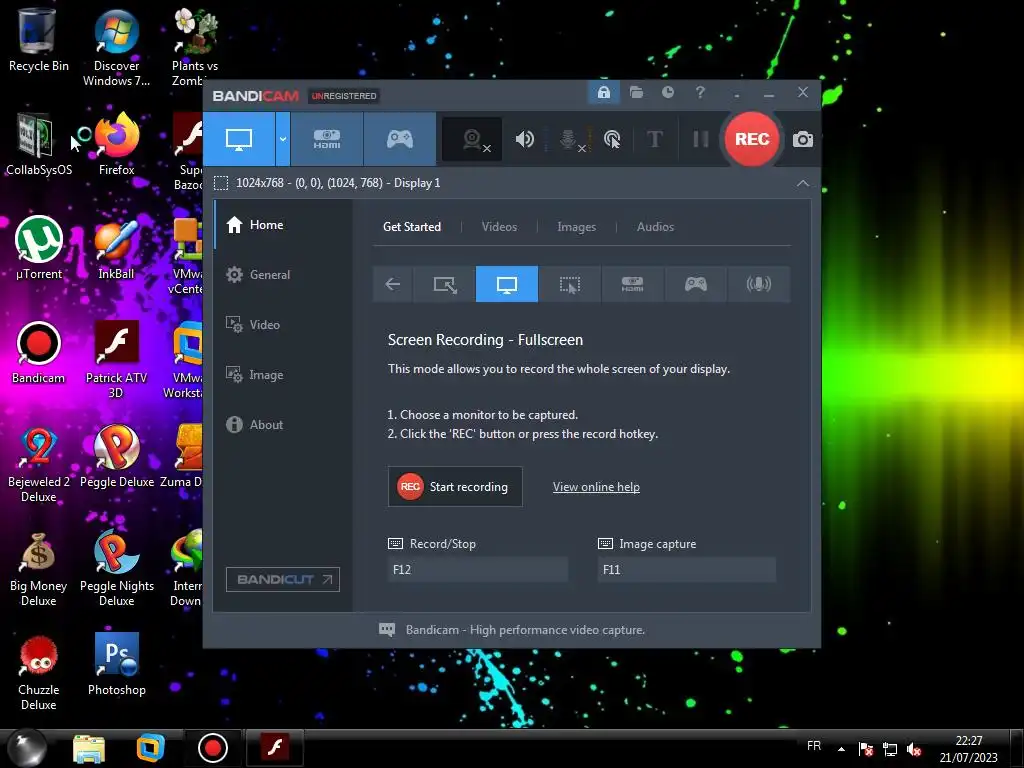Click the lock icon in title bar
Viewport: 1024px width, 768px height.
tap(603, 92)
